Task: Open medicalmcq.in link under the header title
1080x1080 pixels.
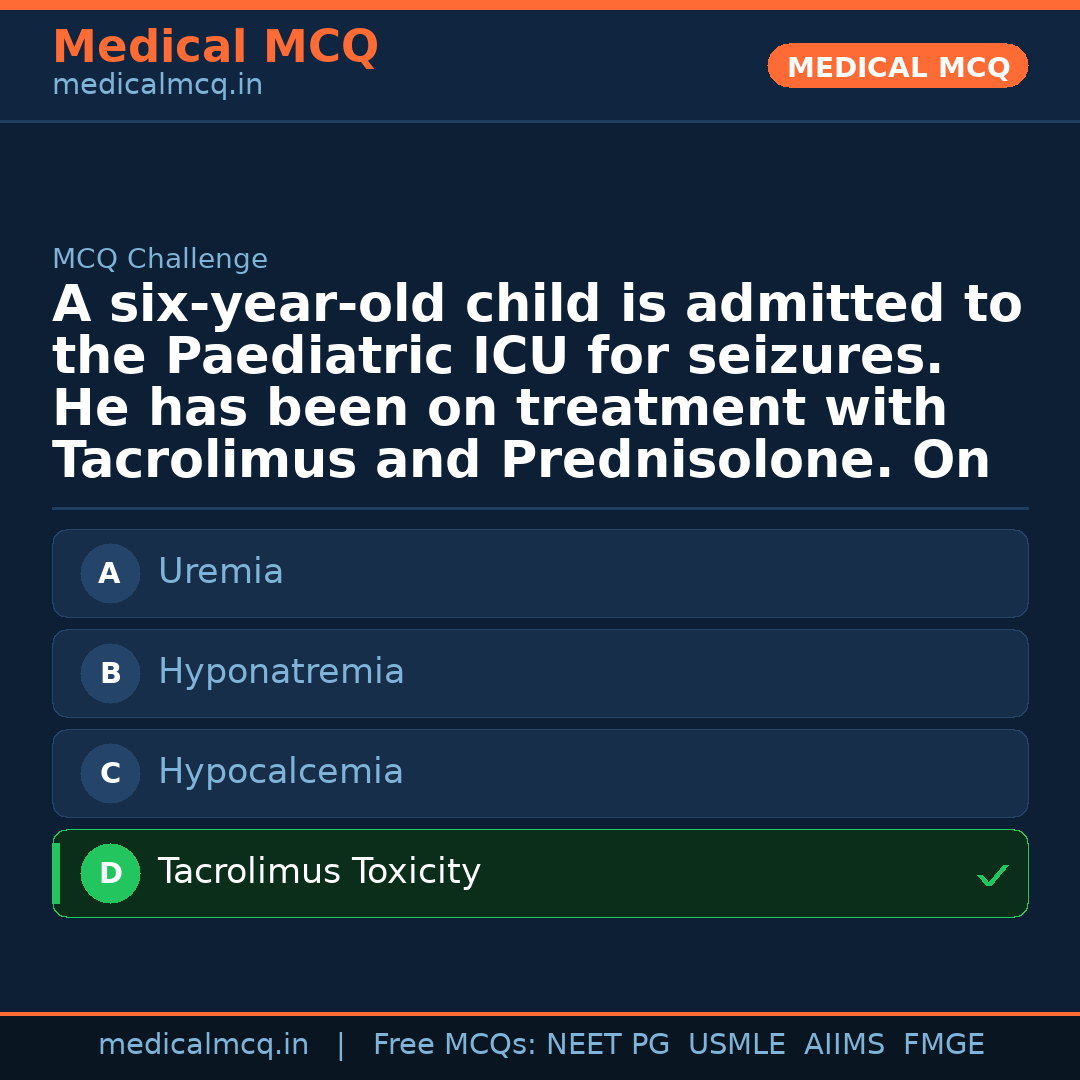Action: pyautogui.click(x=157, y=86)
